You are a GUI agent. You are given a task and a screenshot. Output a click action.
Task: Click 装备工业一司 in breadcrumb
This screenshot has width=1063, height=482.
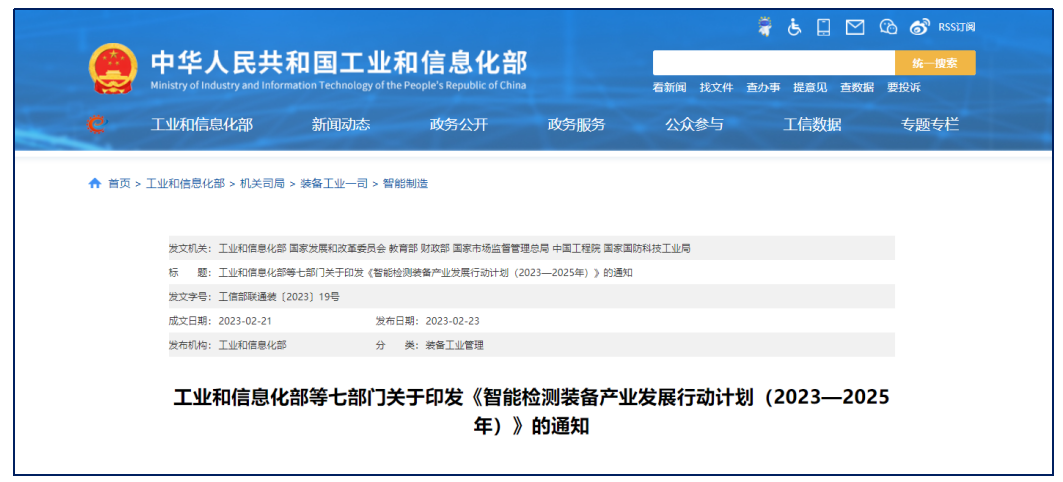[x=334, y=184]
